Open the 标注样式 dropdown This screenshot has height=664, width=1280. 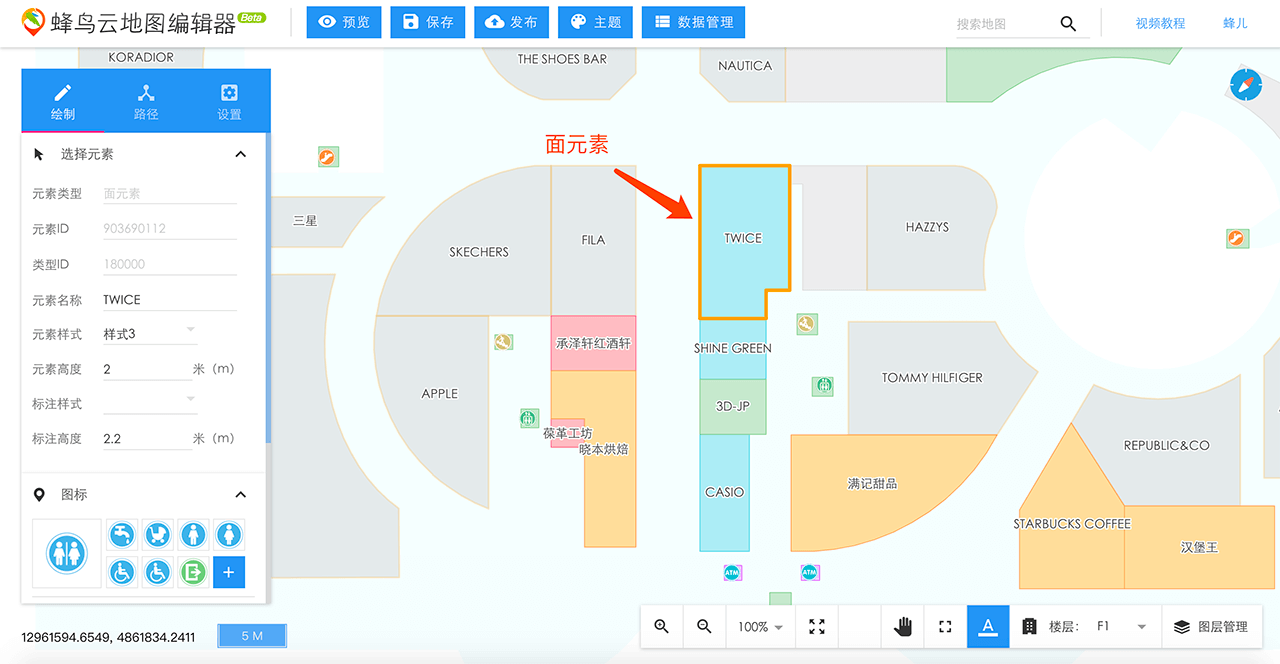pos(150,404)
